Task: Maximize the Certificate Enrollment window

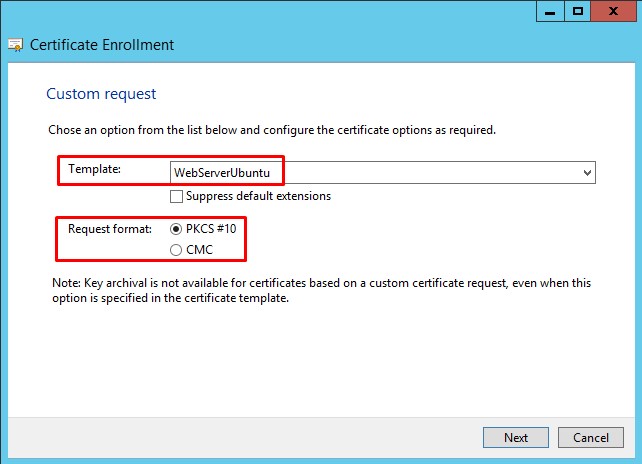Action: (x=577, y=11)
